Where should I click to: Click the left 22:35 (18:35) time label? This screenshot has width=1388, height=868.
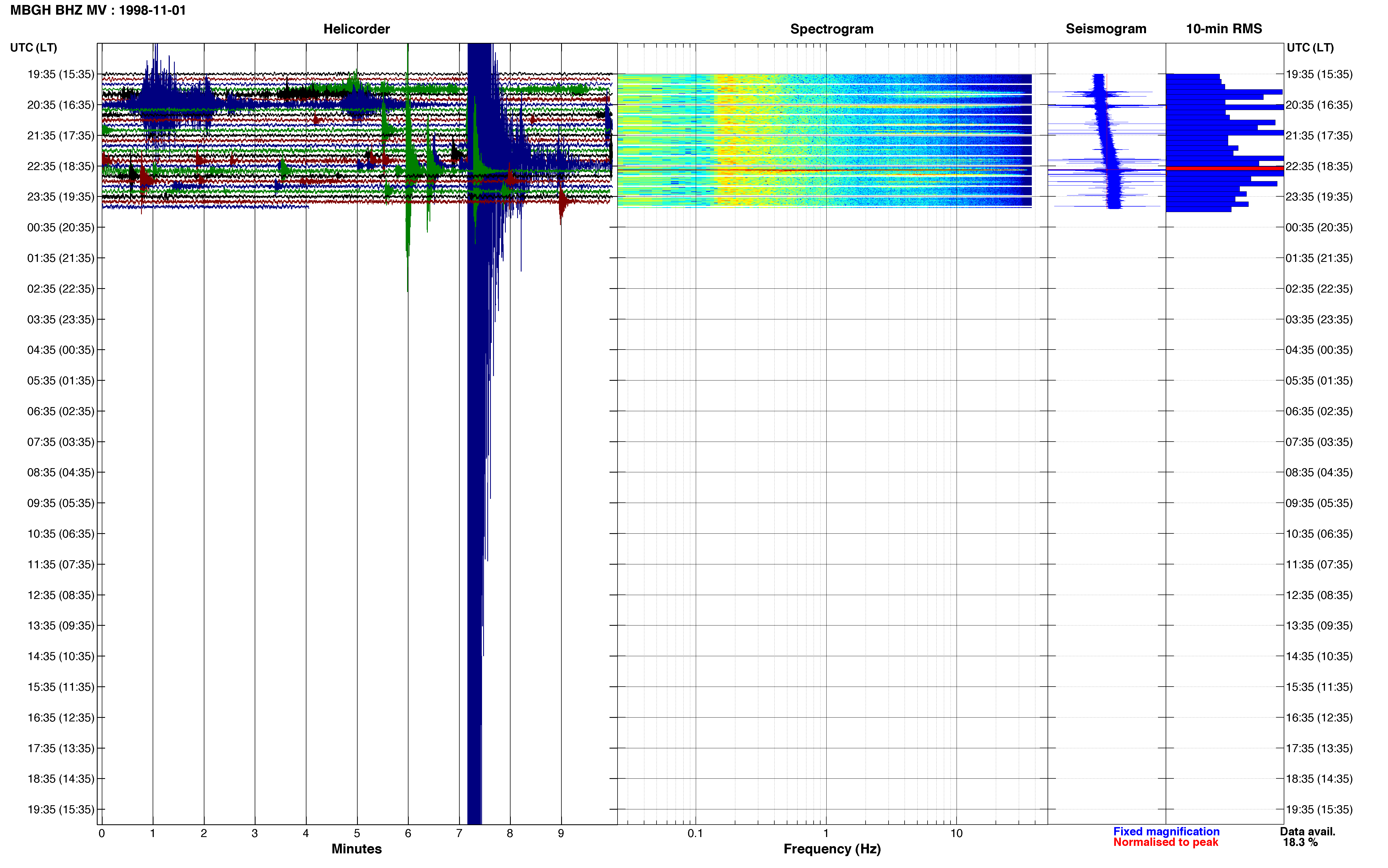(x=61, y=166)
